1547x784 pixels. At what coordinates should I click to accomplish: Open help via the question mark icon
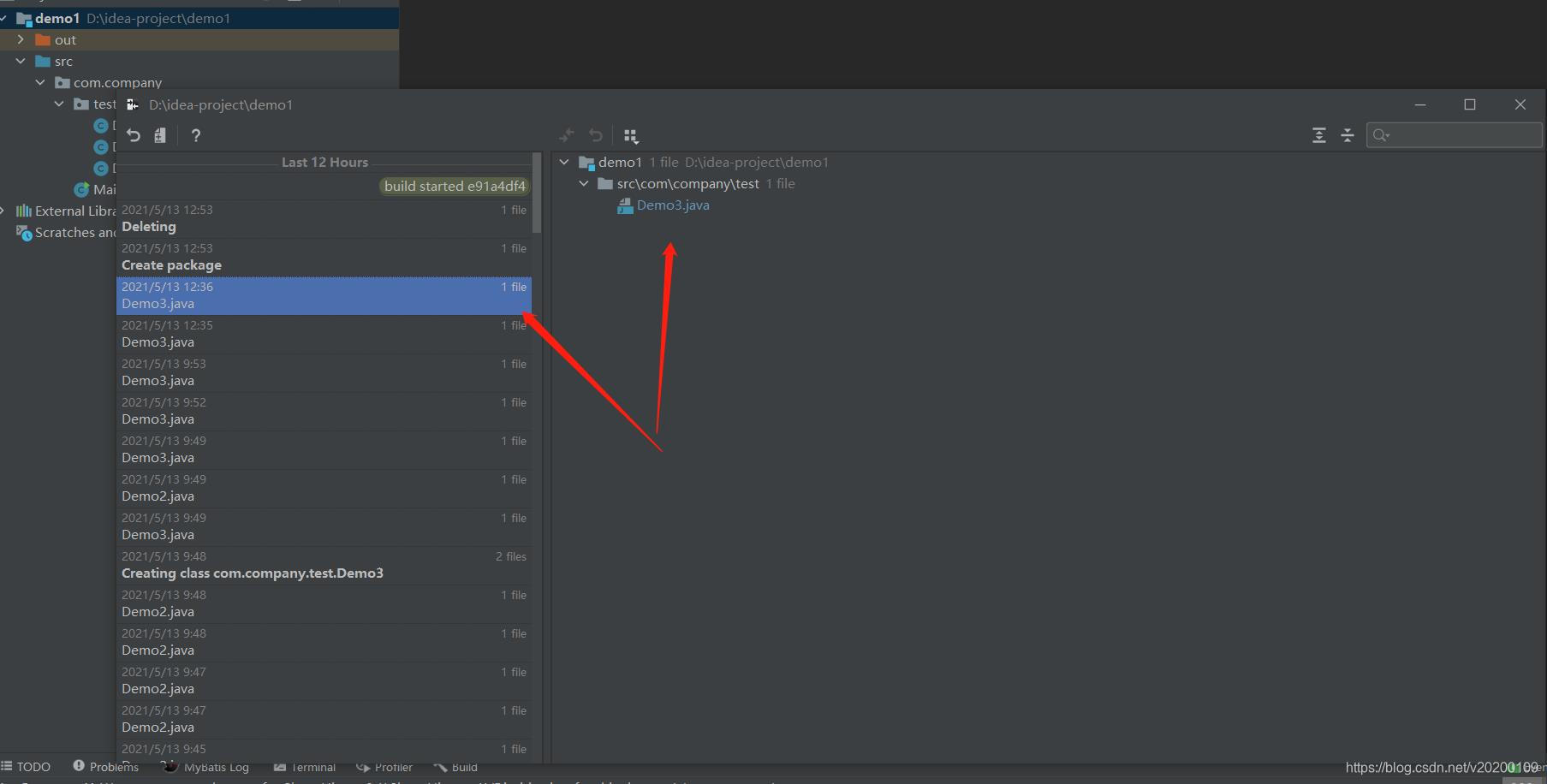pyautogui.click(x=196, y=135)
